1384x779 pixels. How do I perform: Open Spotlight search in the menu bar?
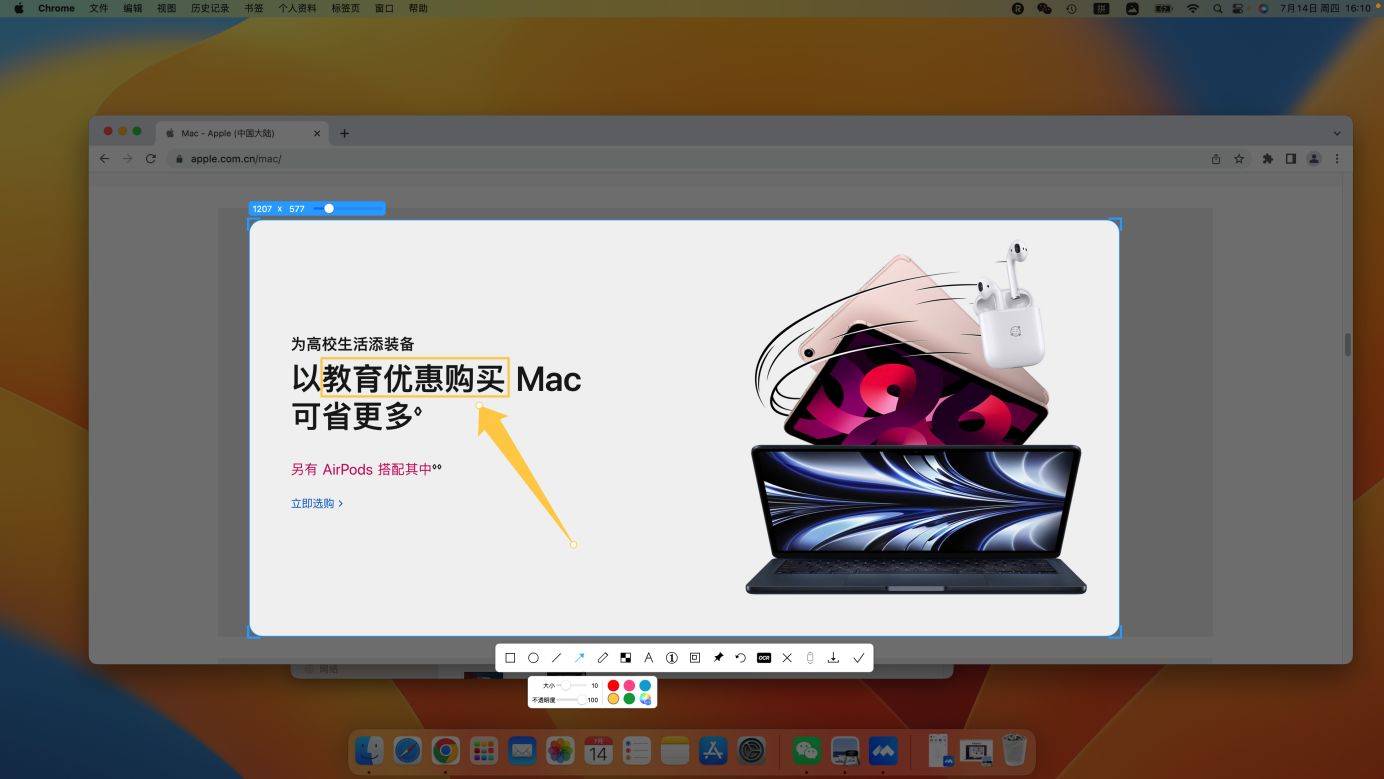click(x=1217, y=8)
